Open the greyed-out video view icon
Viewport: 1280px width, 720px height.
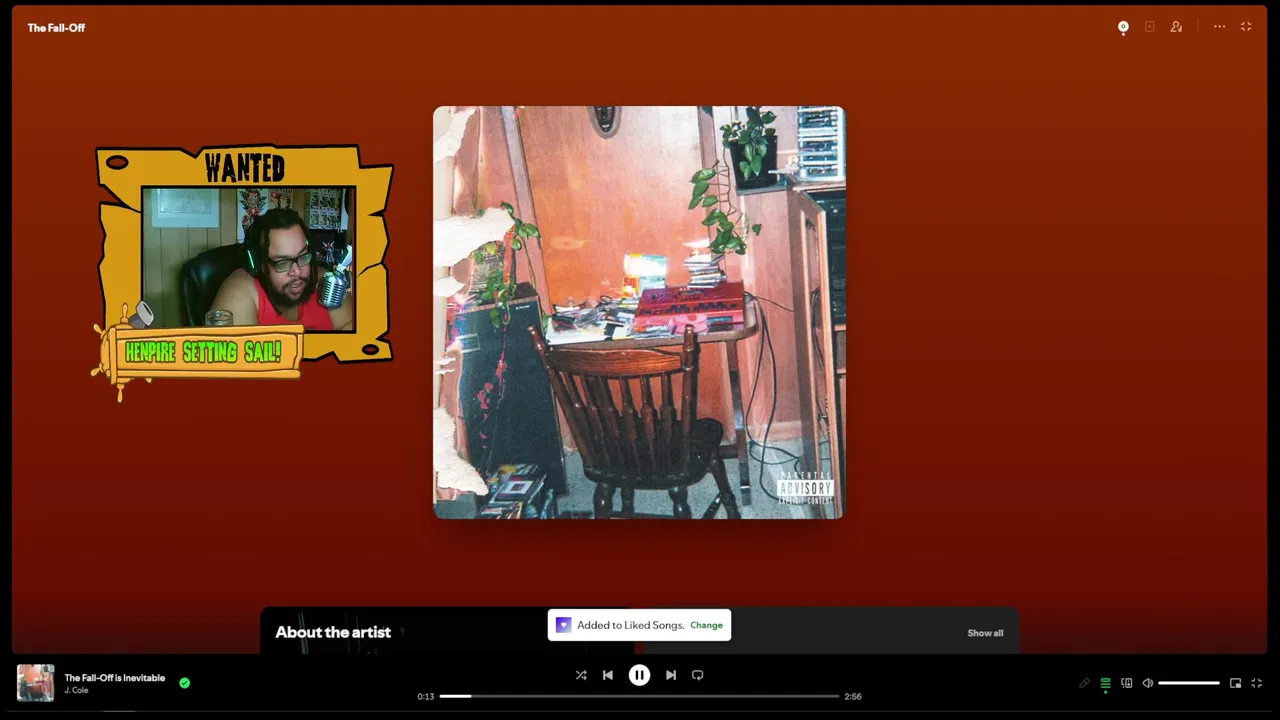click(1149, 27)
